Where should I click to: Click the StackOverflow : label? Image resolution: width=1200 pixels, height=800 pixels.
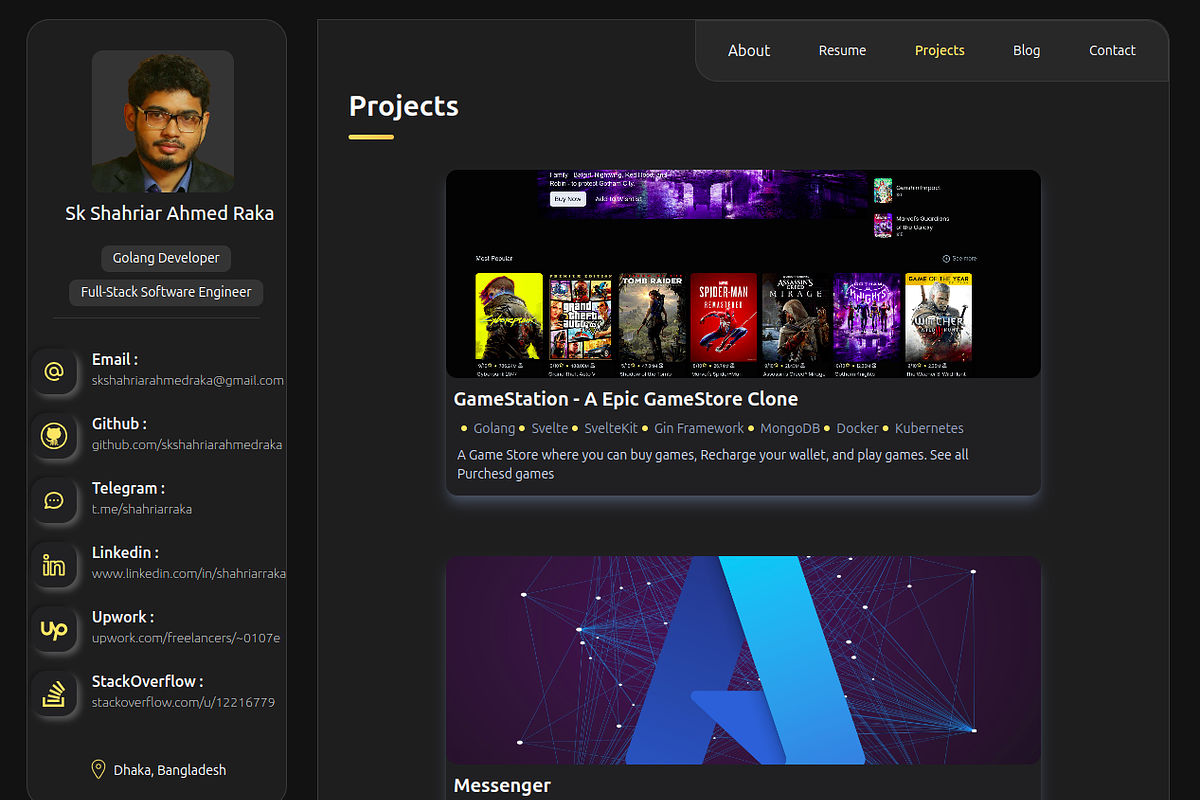(148, 681)
